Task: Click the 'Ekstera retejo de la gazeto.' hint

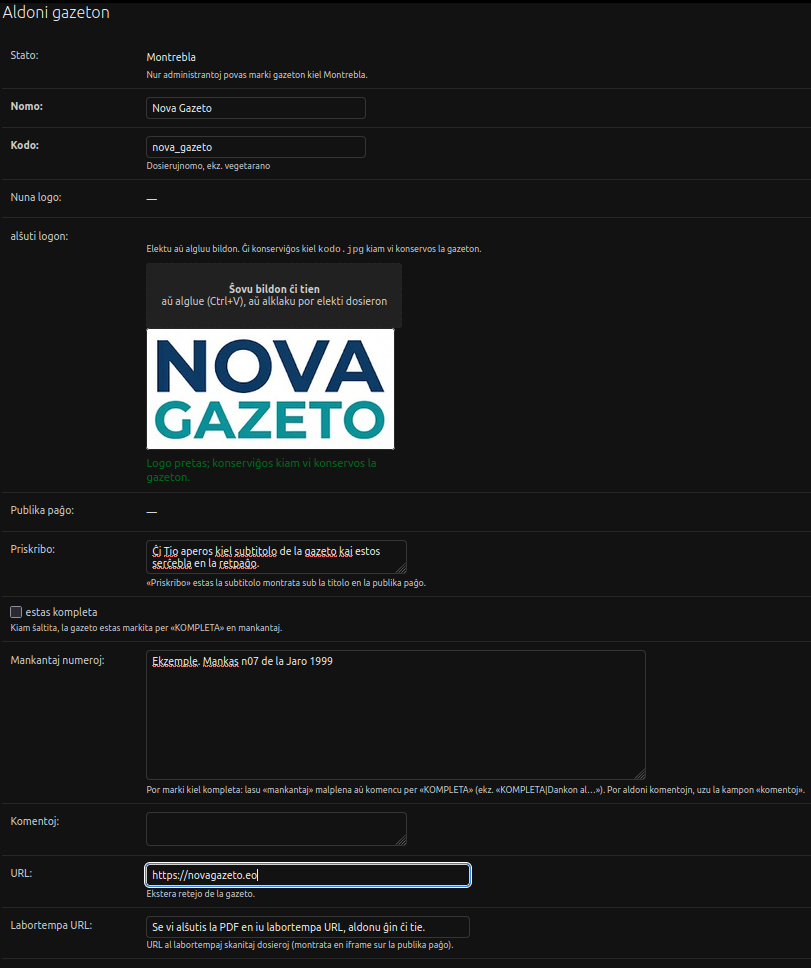Action: pyautogui.click(x=201, y=893)
